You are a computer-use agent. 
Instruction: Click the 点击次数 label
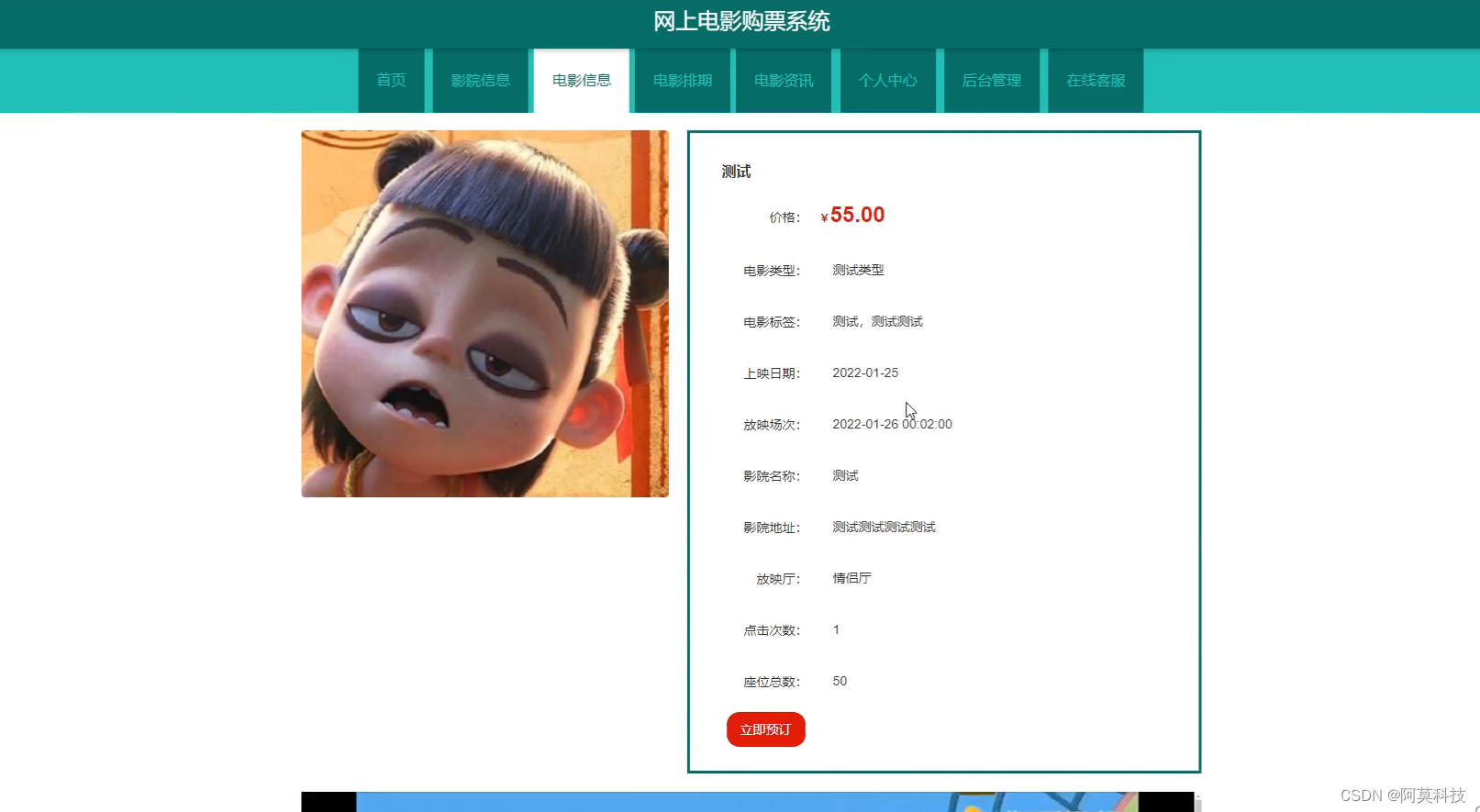(772, 630)
